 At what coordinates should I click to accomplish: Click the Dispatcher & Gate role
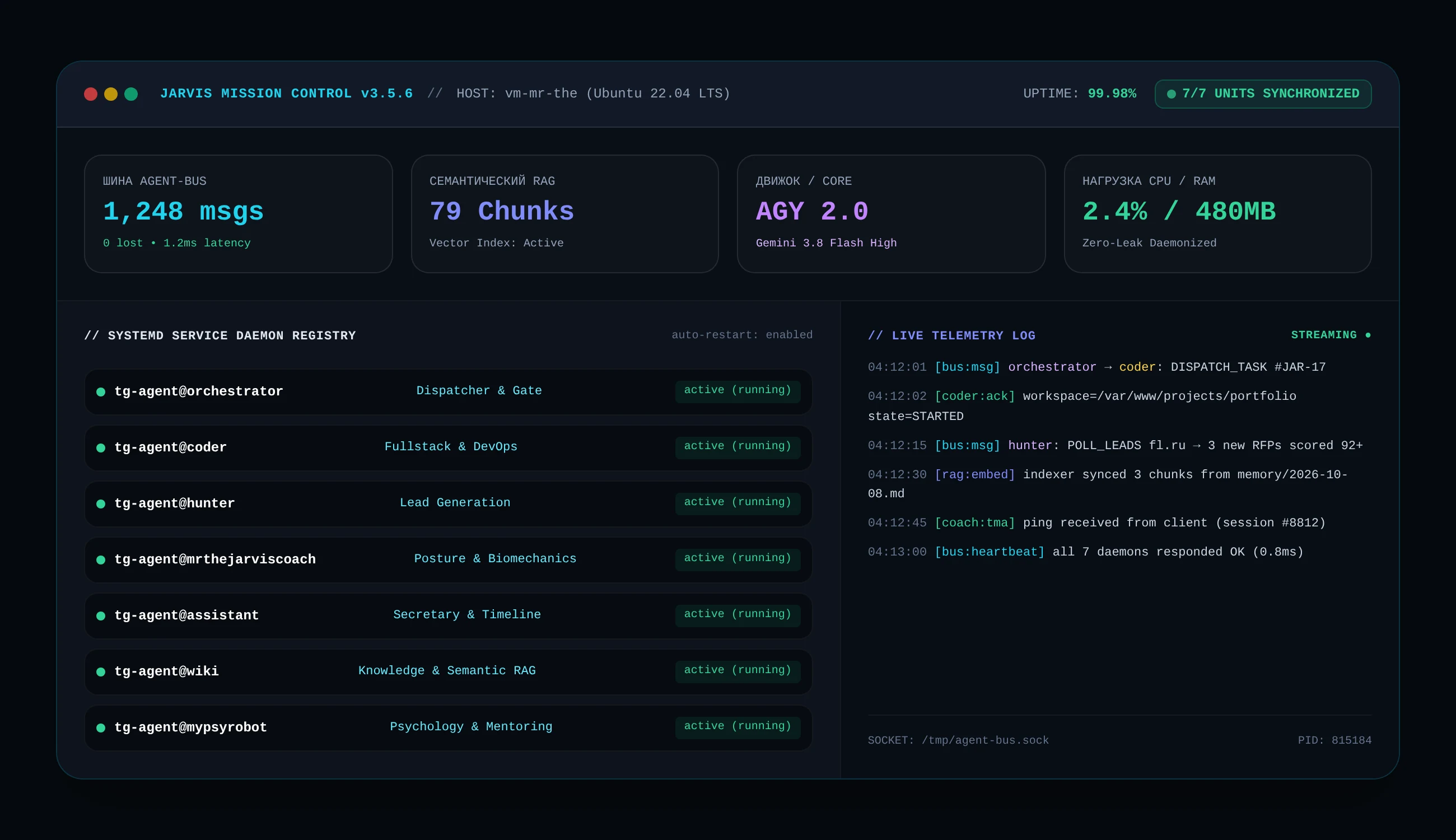[479, 390]
